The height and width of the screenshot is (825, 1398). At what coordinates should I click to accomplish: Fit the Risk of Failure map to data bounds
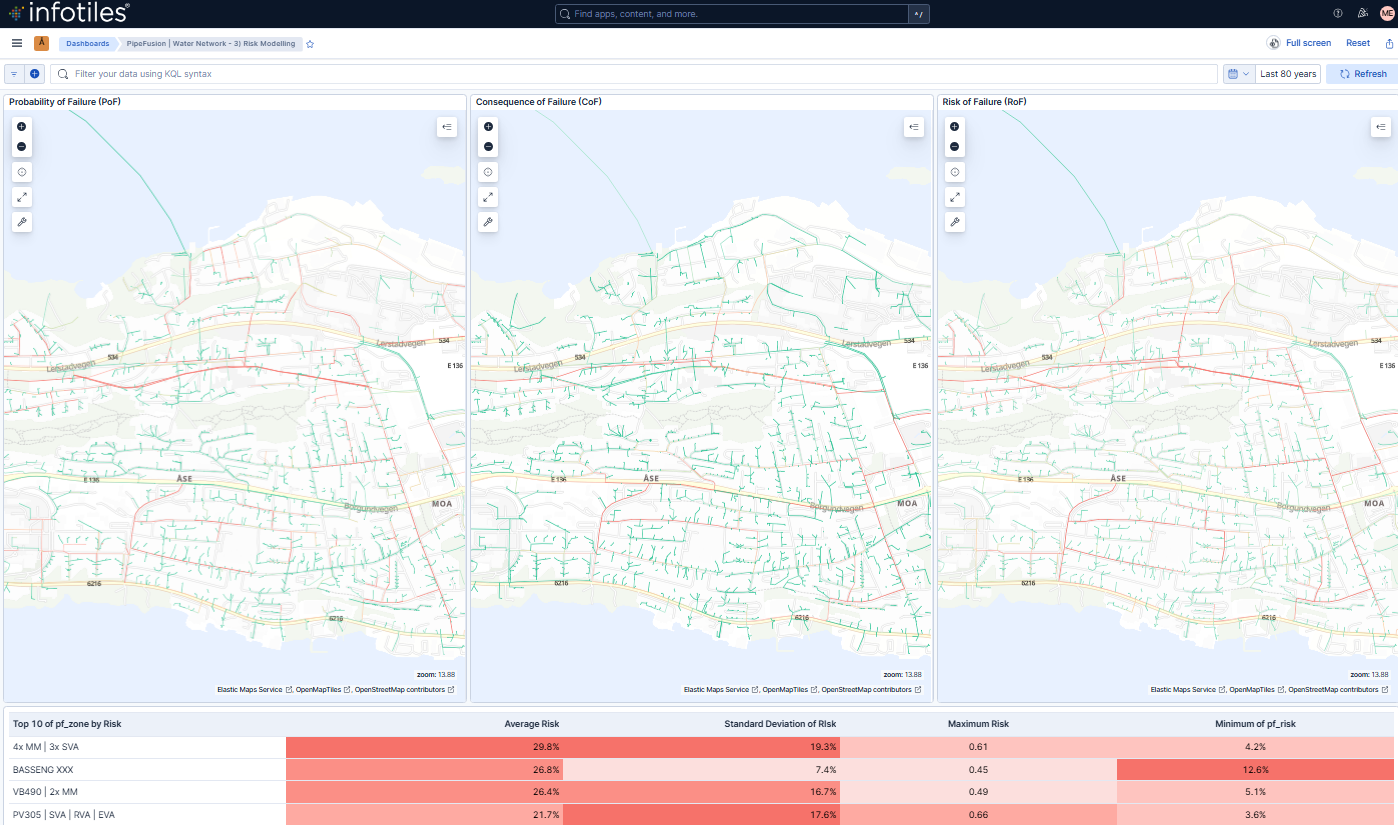coord(955,196)
